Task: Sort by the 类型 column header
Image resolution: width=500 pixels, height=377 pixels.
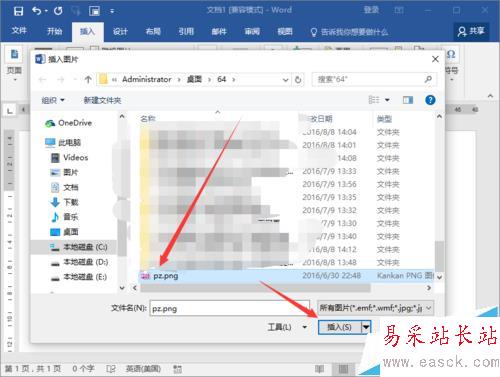Action: pyautogui.click(x=384, y=119)
